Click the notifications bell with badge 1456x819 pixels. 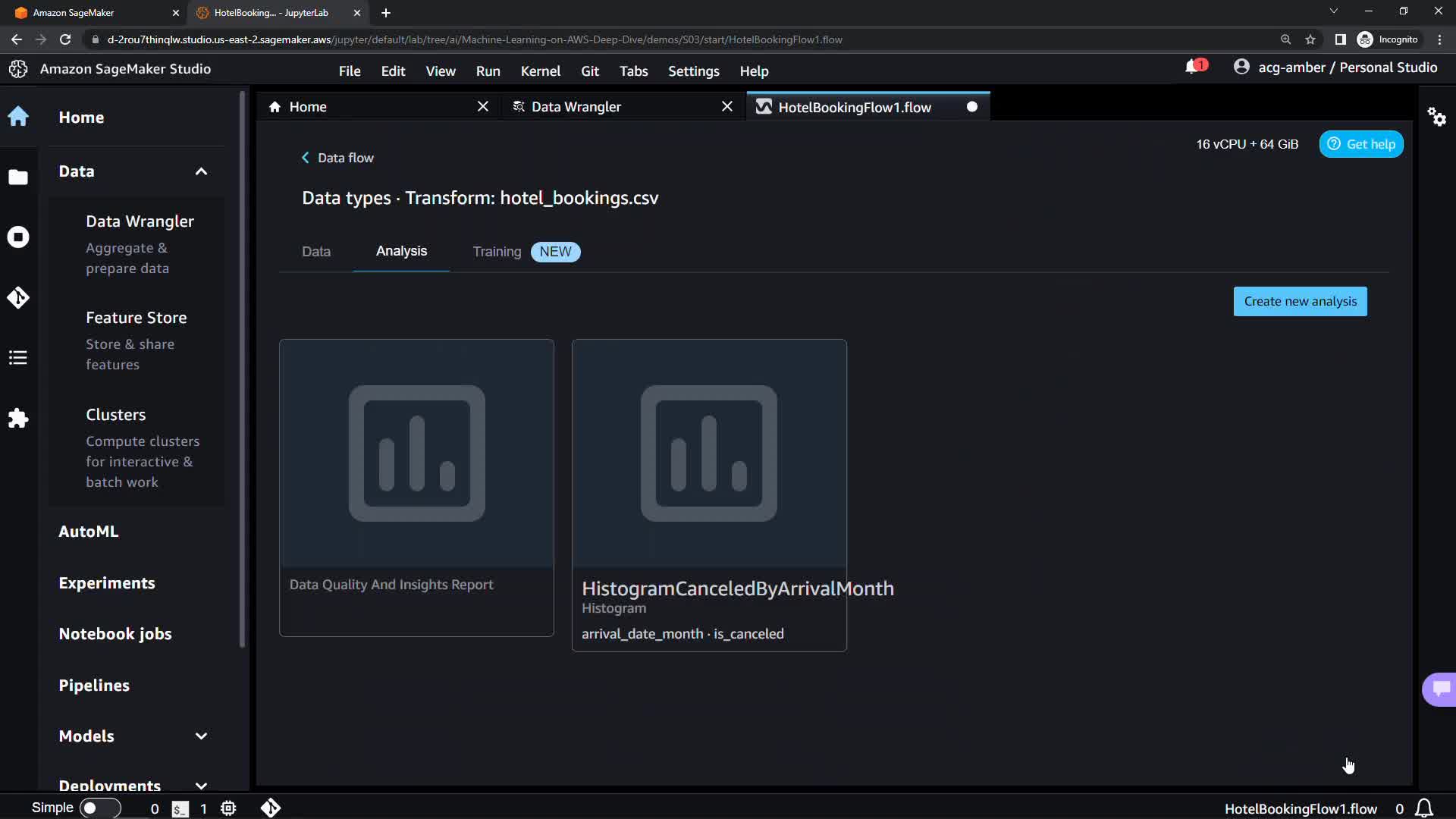tap(1194, 67)
